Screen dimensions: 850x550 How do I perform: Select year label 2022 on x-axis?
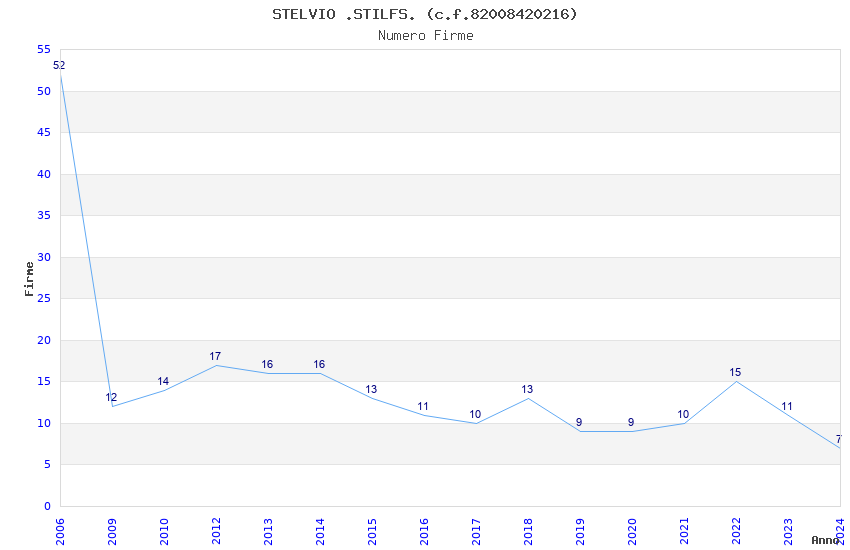736,532
